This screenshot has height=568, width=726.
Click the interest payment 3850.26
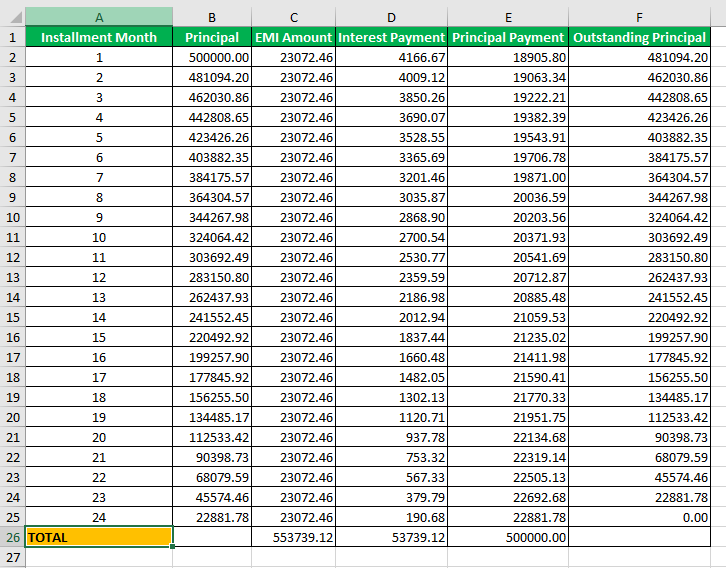(x=392, y=97)
